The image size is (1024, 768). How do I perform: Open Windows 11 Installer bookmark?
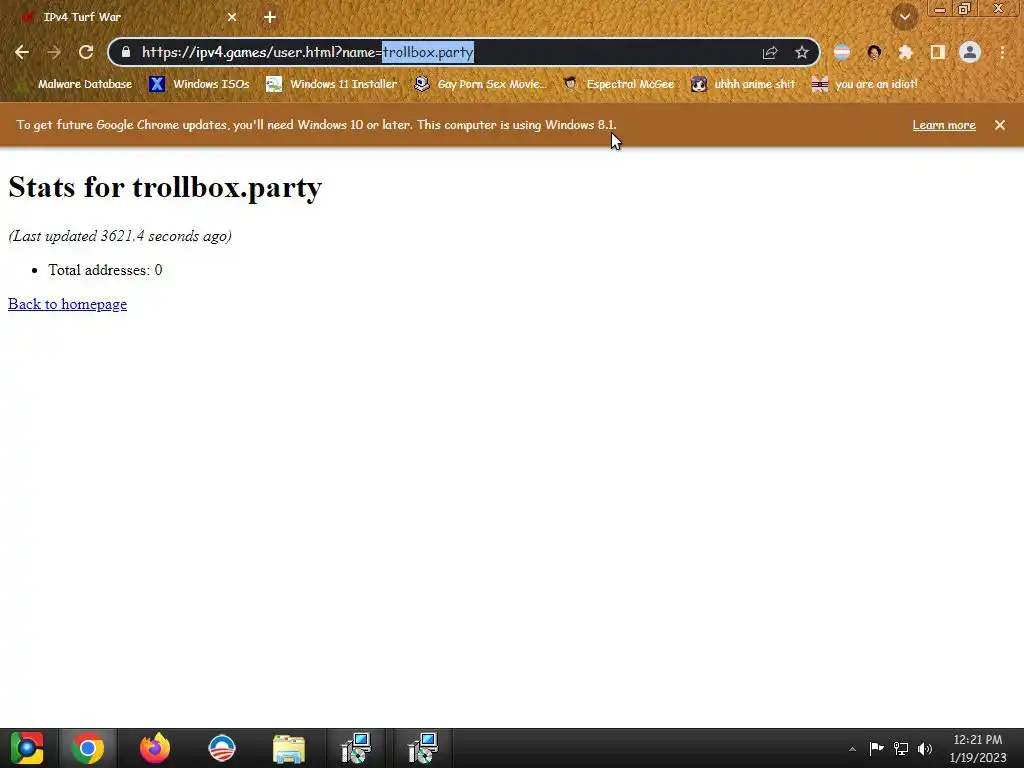pos(331,84)
